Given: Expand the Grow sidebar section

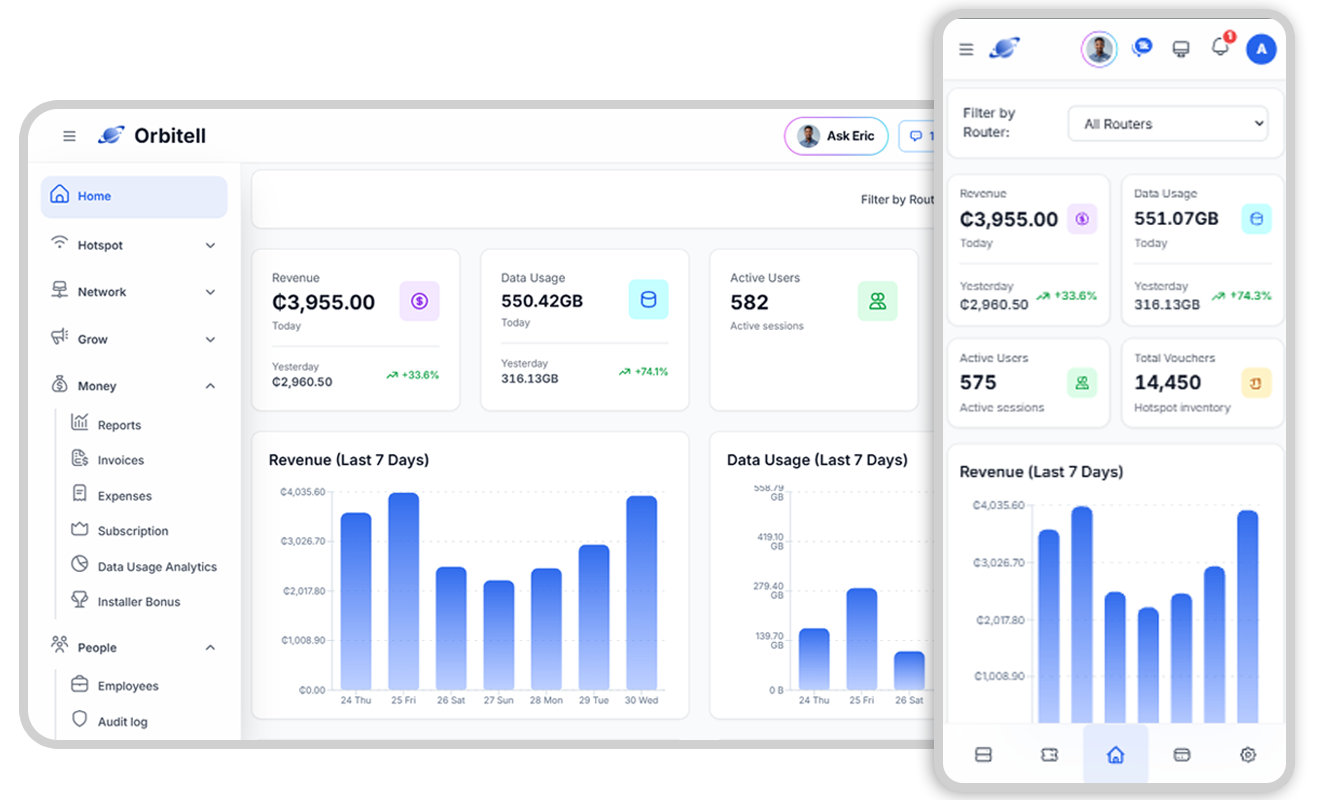Looking at the screenshot, I should [x=134, y=339].
